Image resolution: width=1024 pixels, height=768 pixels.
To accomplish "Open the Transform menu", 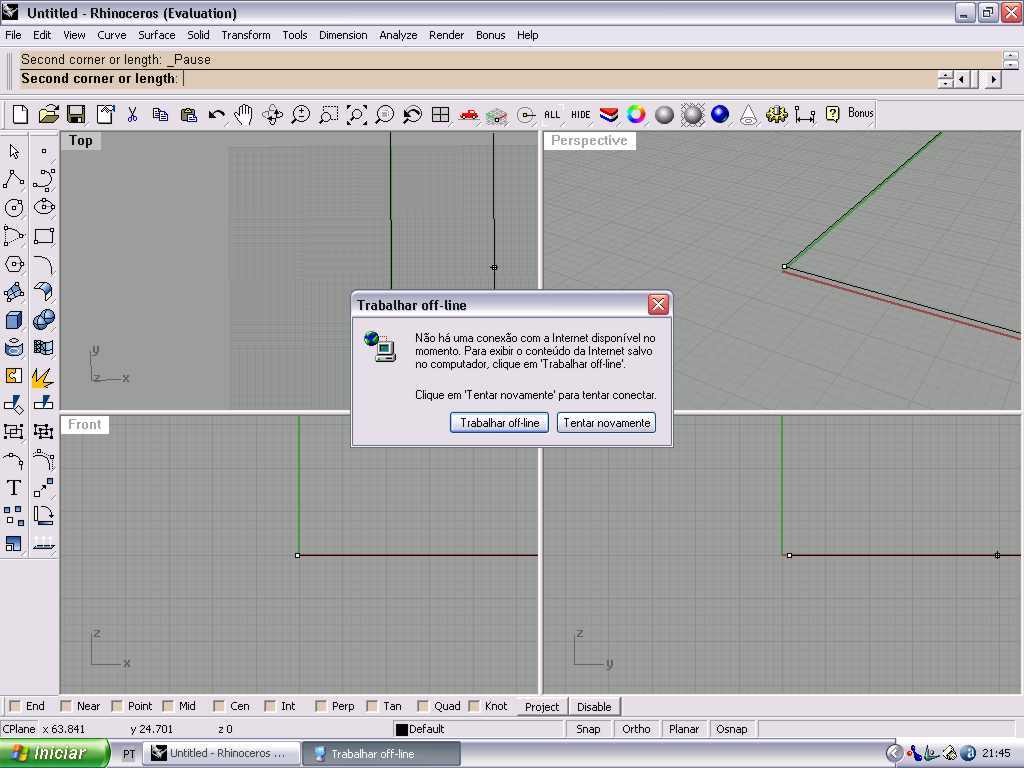I will coord(246,35).
